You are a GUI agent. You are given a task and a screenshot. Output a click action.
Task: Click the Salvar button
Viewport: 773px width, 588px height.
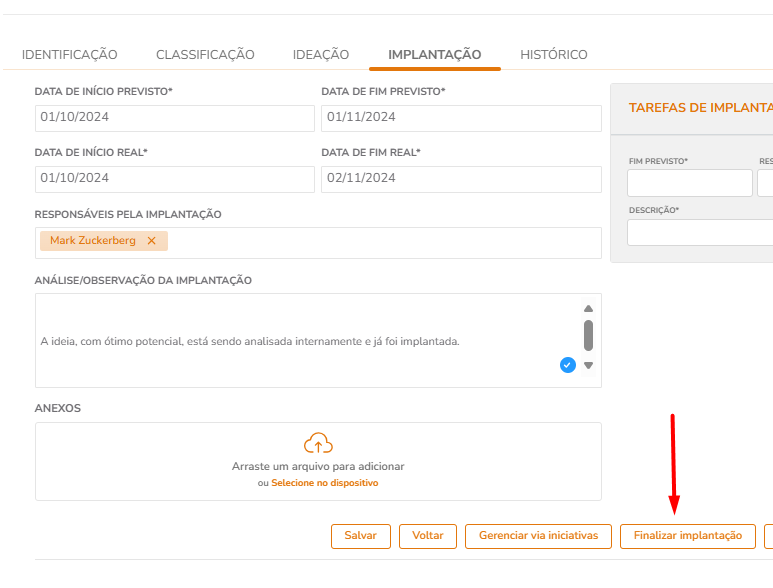click(x=361, y=536)
